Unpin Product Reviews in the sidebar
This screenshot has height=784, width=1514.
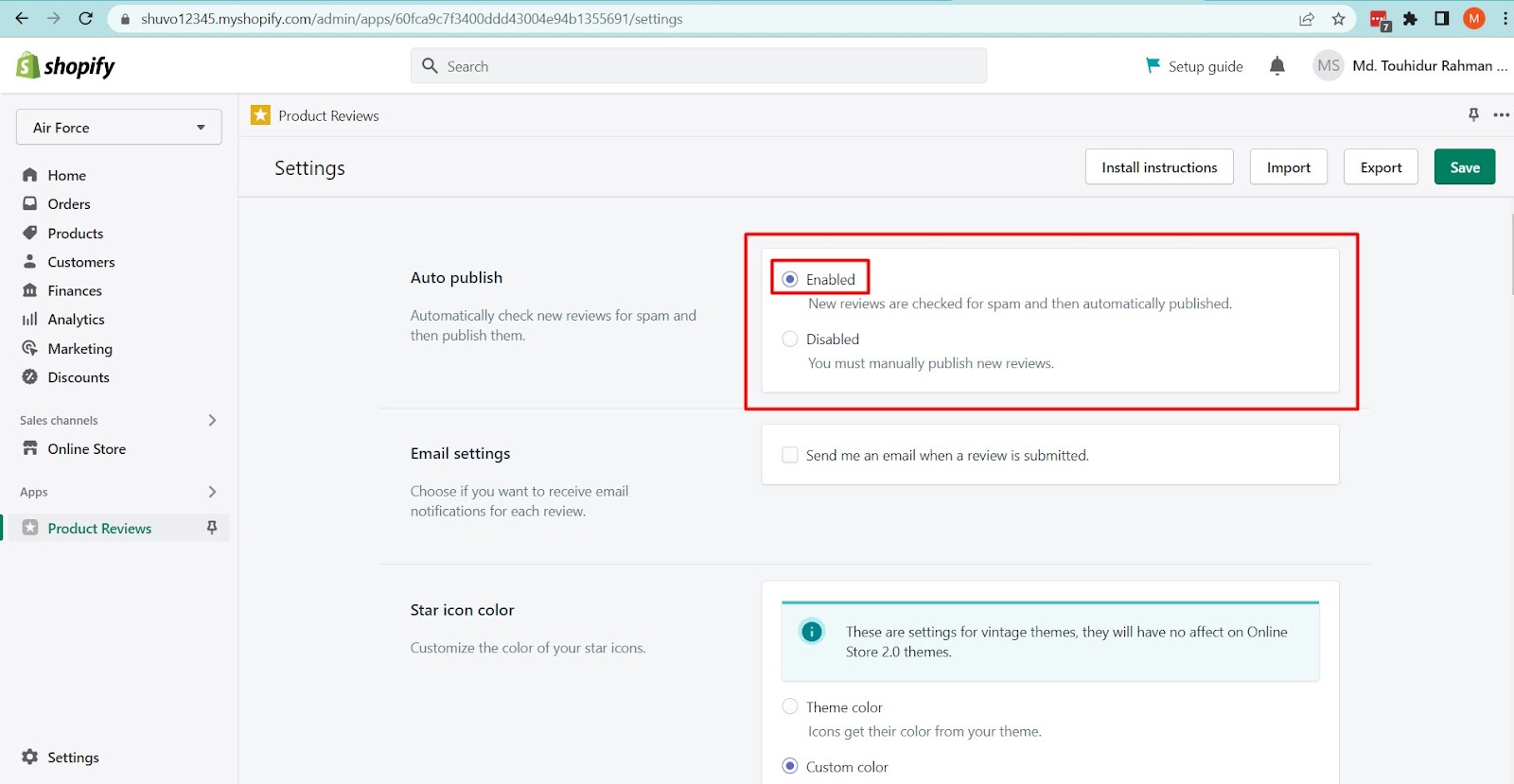(212, 528)
